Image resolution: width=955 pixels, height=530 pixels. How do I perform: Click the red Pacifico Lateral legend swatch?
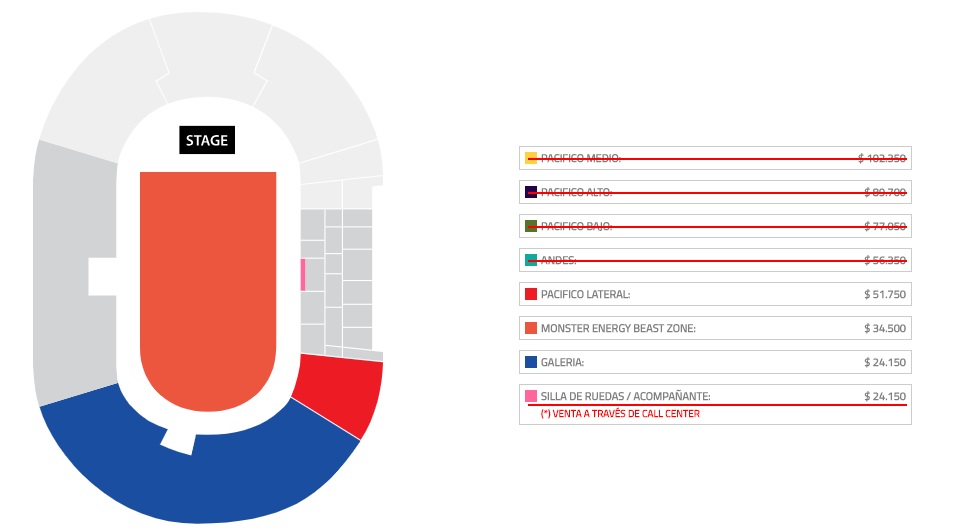pos(531,294)
